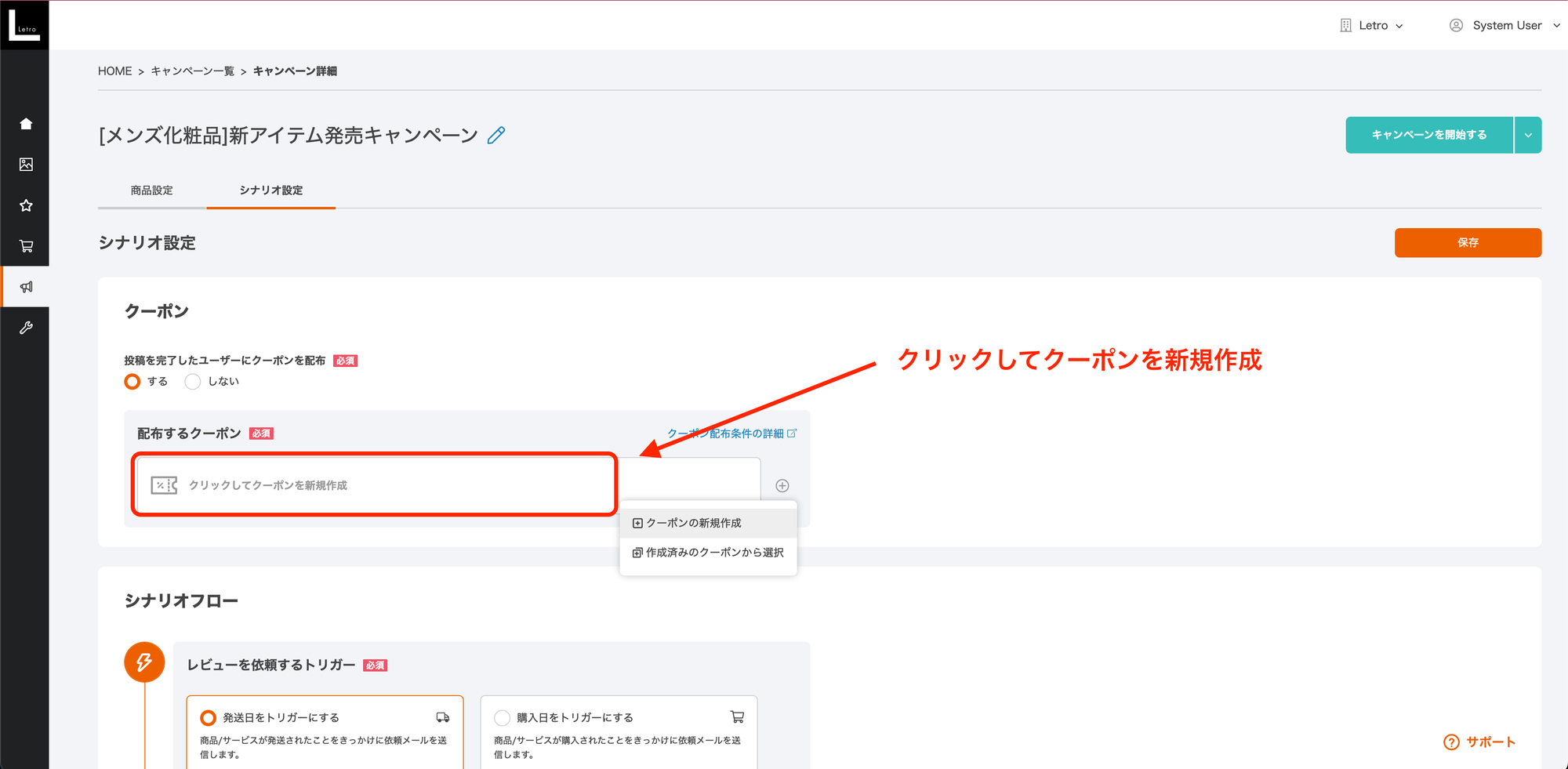
Task: Open settings via the wrench sidebar icon
Action: point(26,327)
